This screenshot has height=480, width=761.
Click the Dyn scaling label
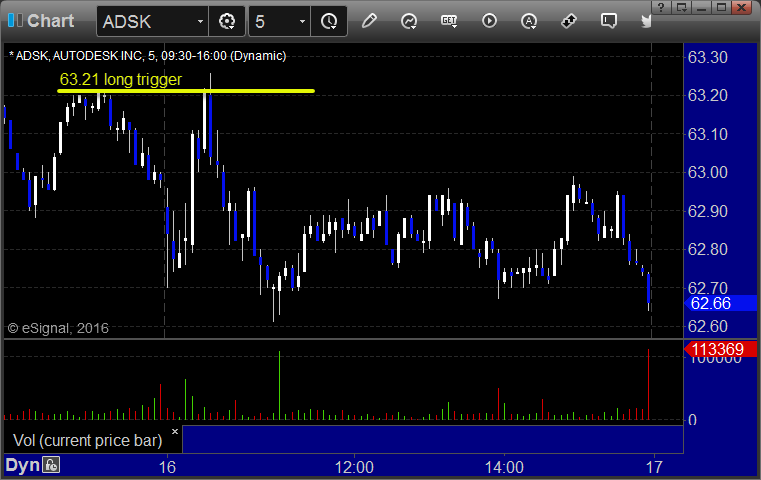tap(22, 465)
